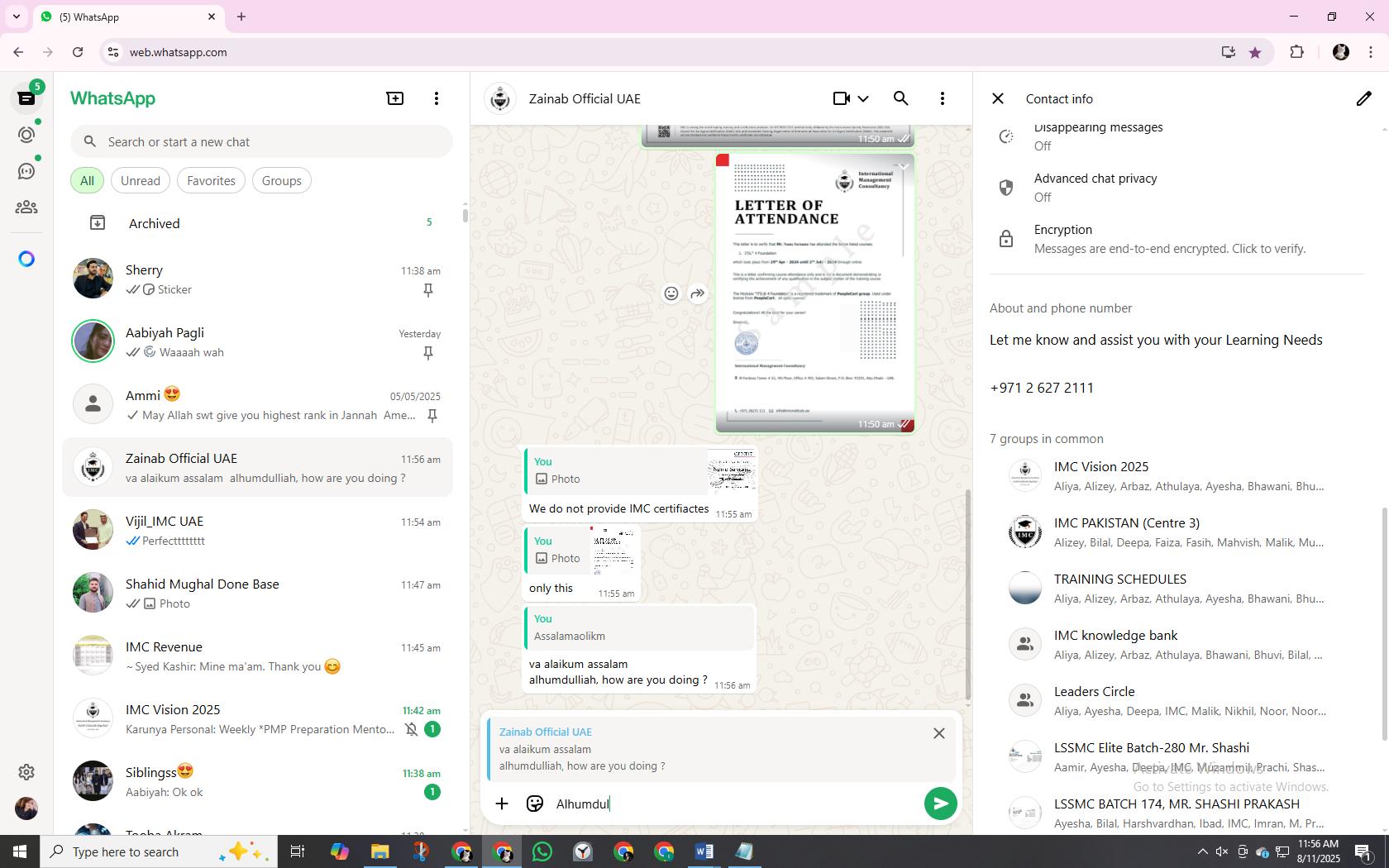Open LSSMC Elite Batch-280 Mr. Shashi group

(x=1177, y=756)
